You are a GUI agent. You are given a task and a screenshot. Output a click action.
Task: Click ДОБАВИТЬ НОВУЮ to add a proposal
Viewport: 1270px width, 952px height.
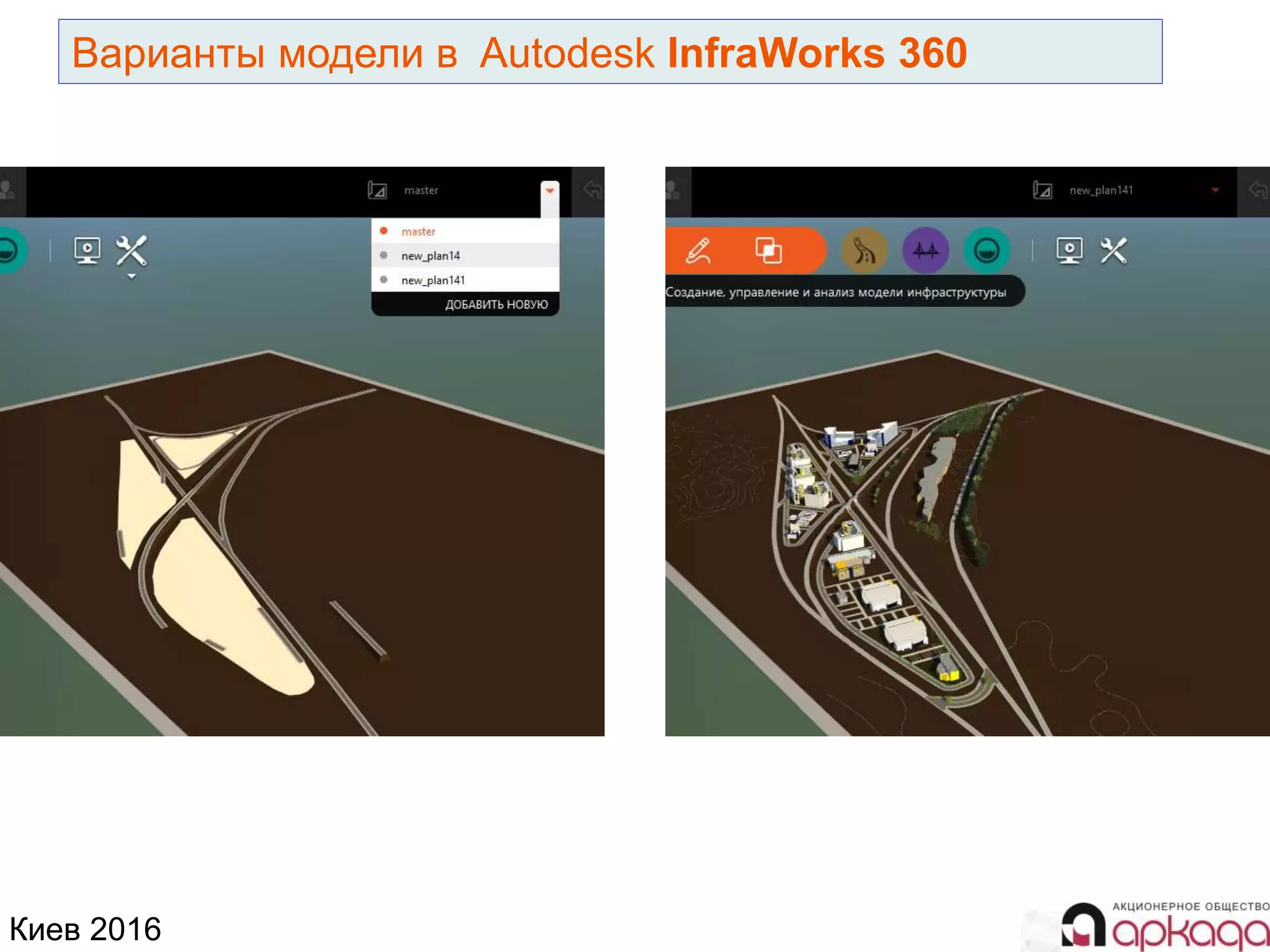[496, 304]
